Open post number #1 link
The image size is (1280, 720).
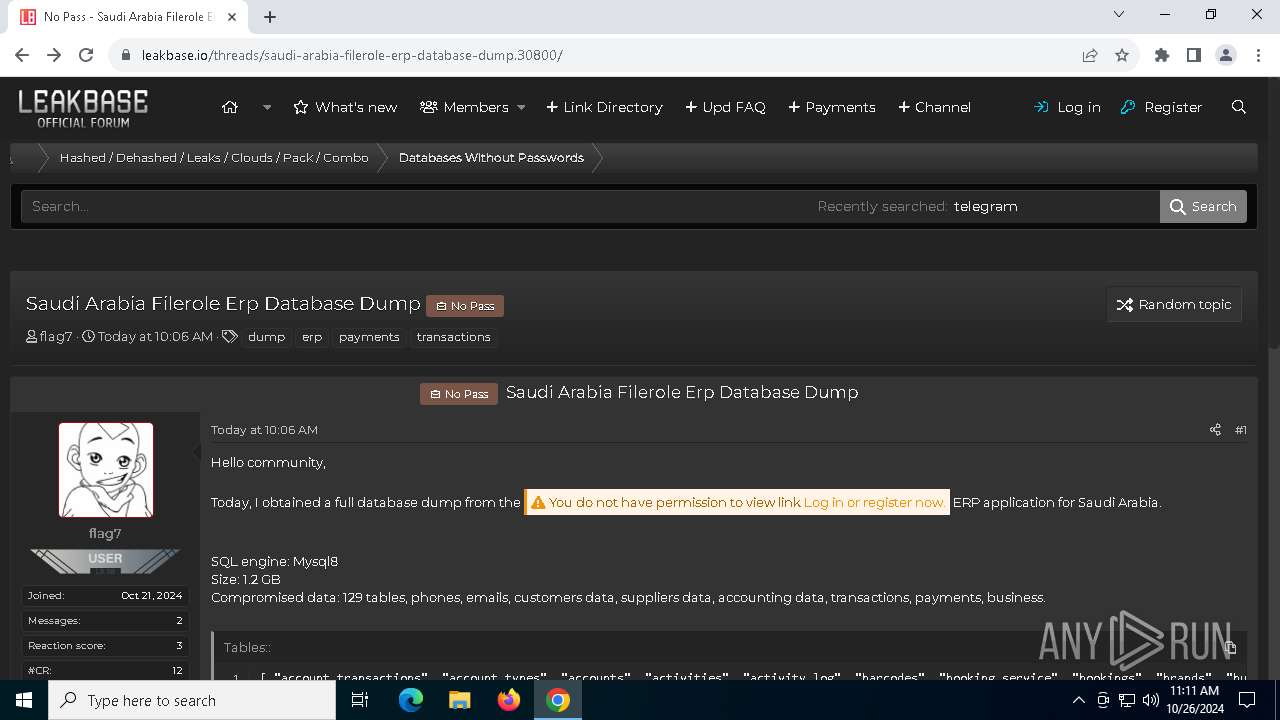[1241, 430]
